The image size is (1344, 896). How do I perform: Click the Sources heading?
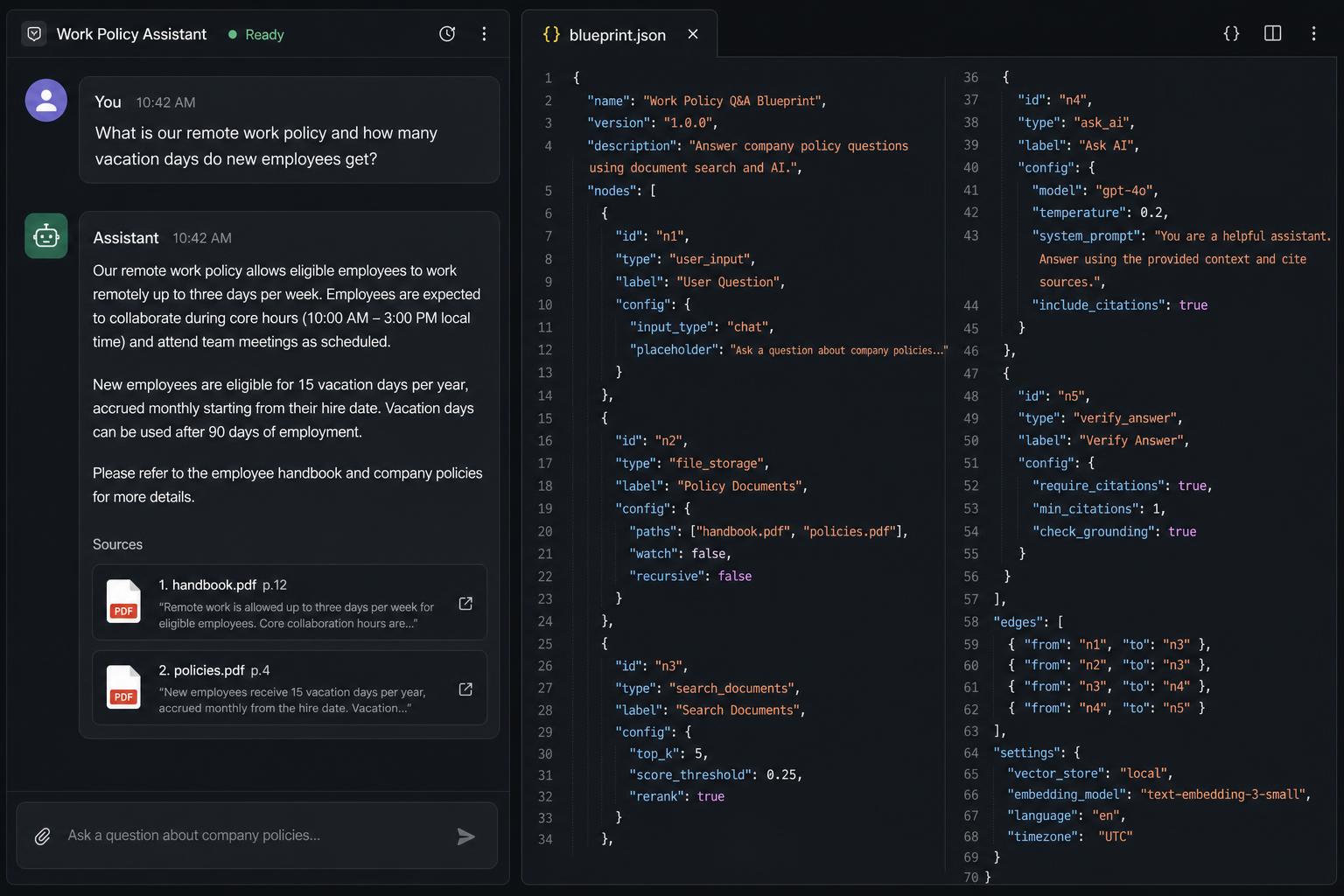tap(117, 544)
